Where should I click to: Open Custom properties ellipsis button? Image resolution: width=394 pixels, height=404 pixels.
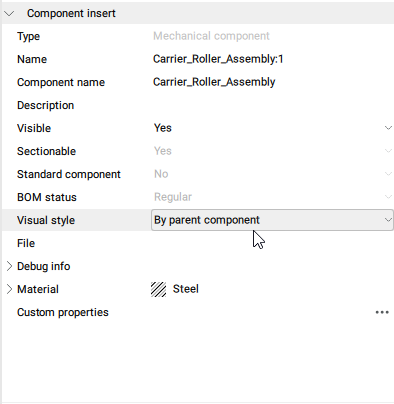pyautogui.click(x=382, y=312)
